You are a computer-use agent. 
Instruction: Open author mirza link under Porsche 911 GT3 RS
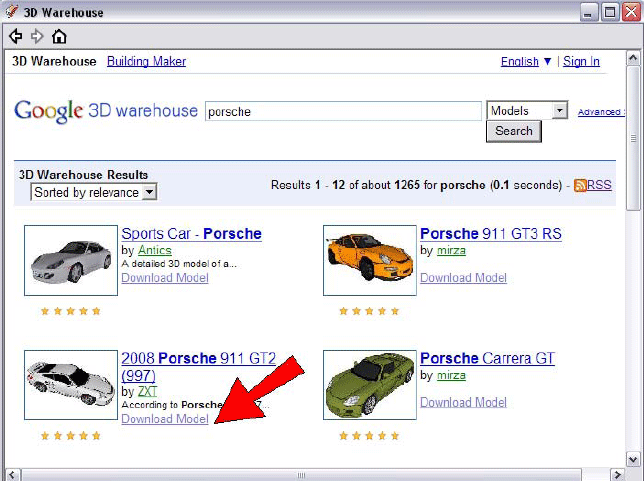451,250
